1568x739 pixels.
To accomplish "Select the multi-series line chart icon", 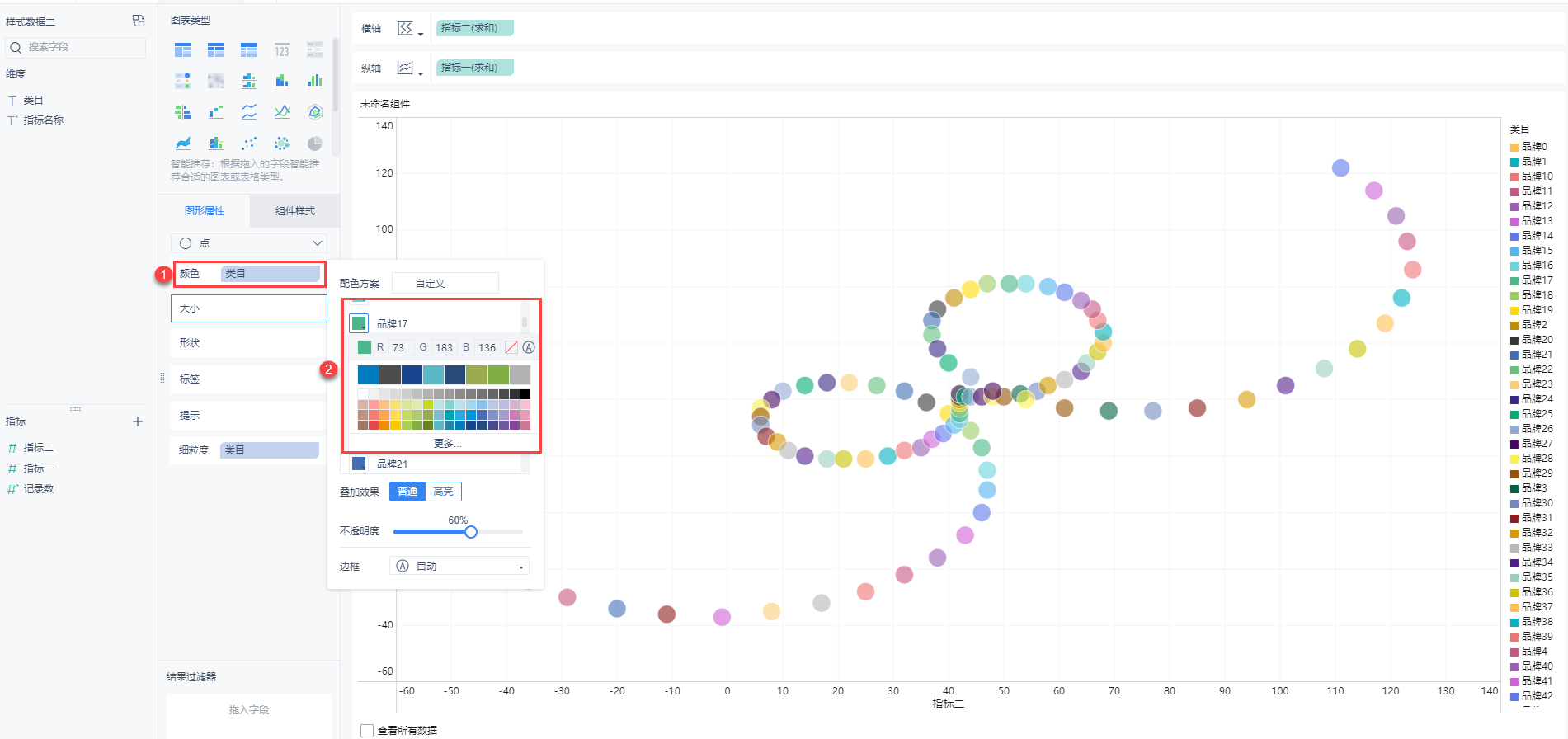I will point(282,111).
